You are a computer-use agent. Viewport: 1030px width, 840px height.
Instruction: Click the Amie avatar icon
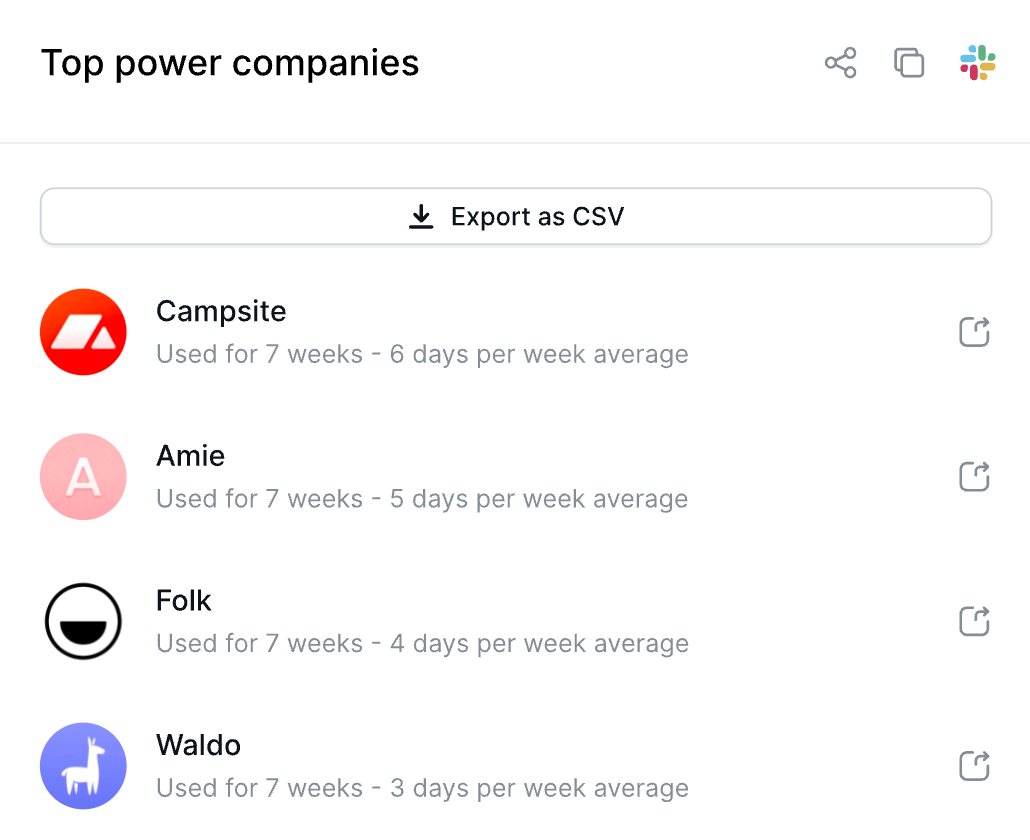[x=83, y=476]
